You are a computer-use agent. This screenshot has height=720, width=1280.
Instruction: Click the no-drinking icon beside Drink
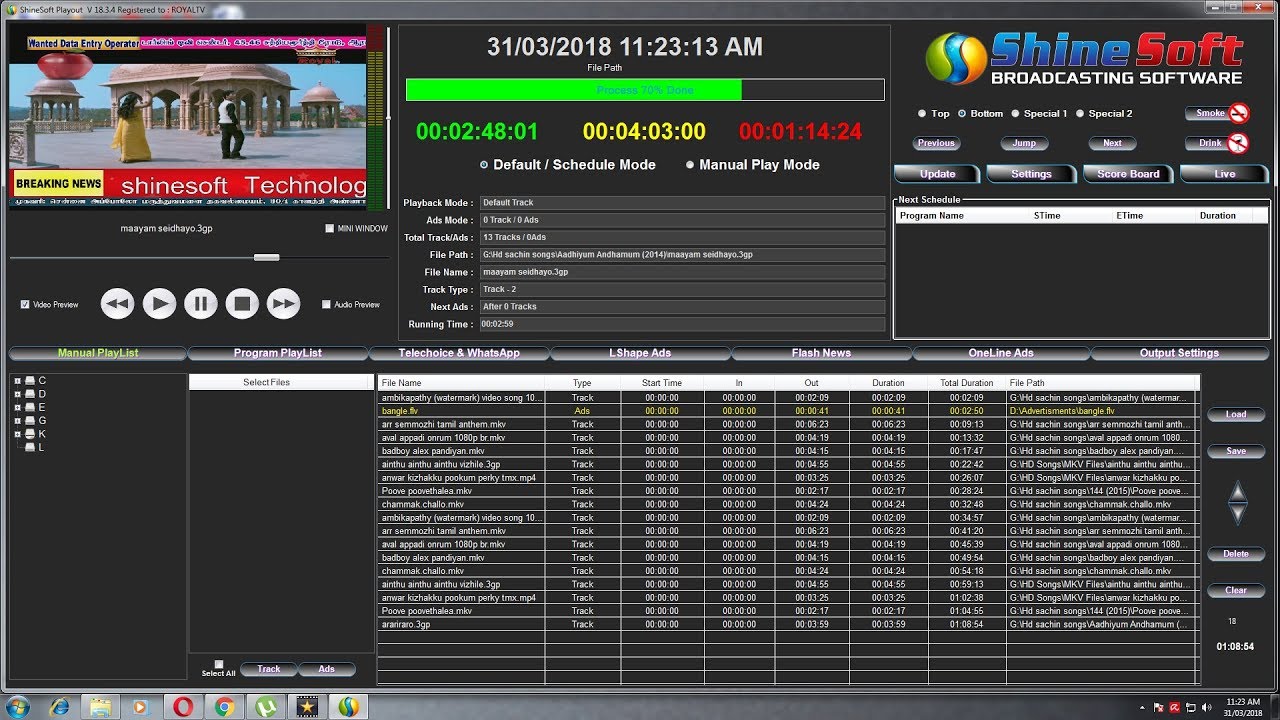pos(1239,143)
